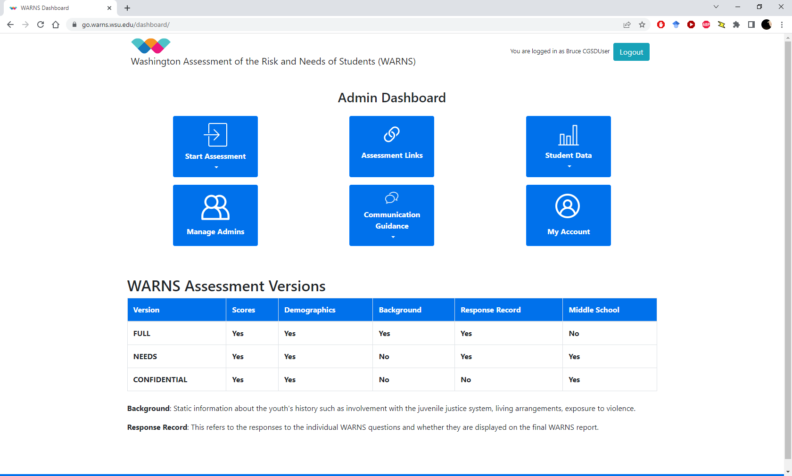Screen dimensions: 792x476
Task: Open the Assessment Links tile
Action: pos(391,146)
